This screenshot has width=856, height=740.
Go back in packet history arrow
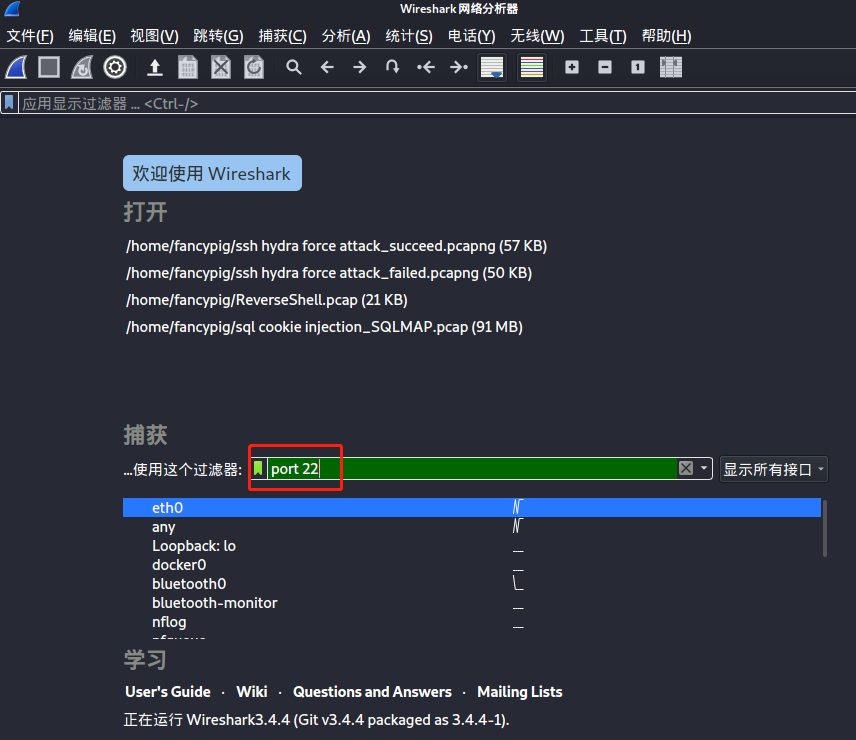coord(327,68)
